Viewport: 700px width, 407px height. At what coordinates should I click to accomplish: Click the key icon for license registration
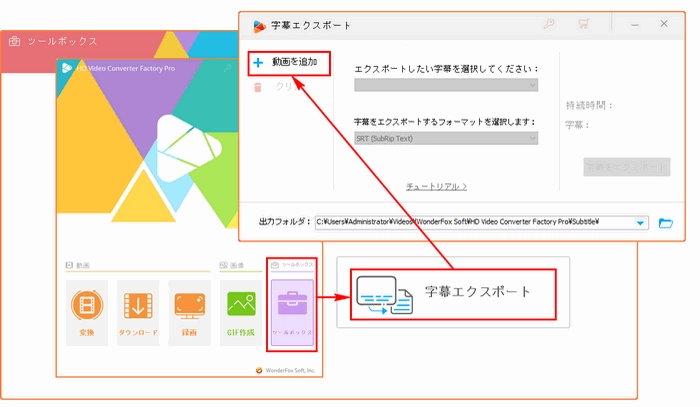[x=548, y=24]
